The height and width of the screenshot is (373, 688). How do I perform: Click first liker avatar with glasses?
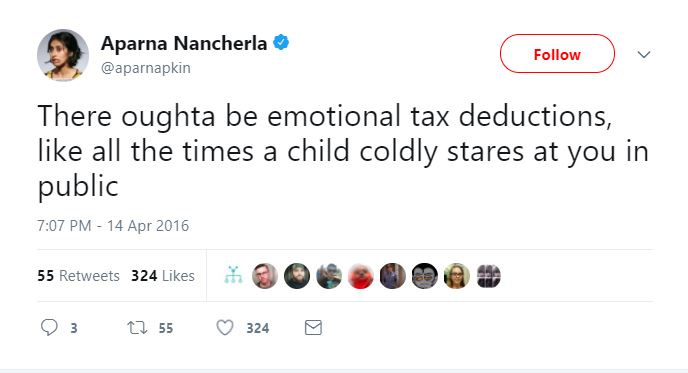point(265,276)
